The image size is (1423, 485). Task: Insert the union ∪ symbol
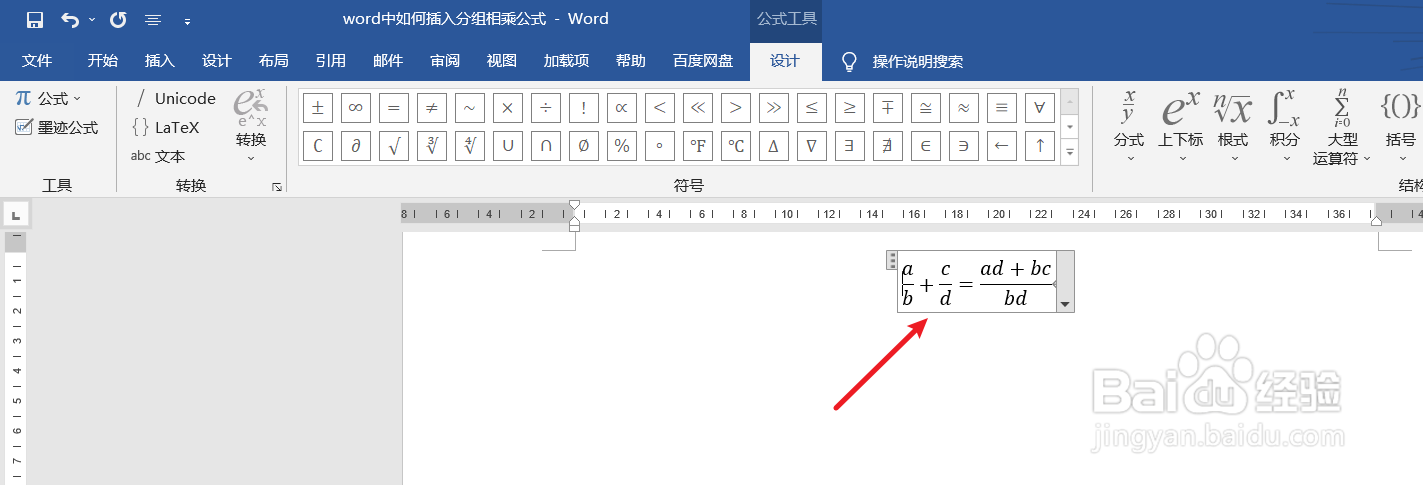point(508,146)
